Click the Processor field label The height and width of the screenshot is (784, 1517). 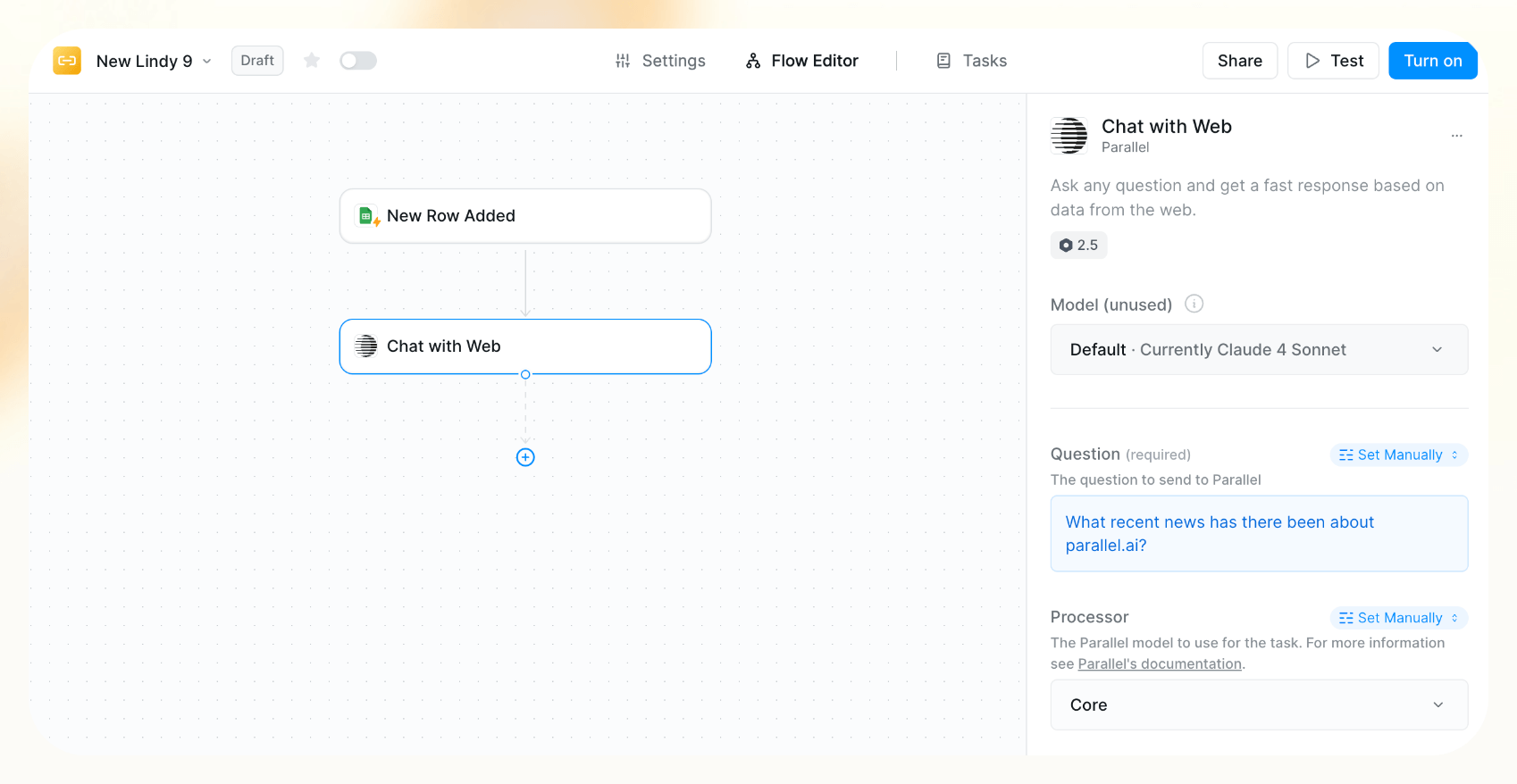coord(1089,617)
